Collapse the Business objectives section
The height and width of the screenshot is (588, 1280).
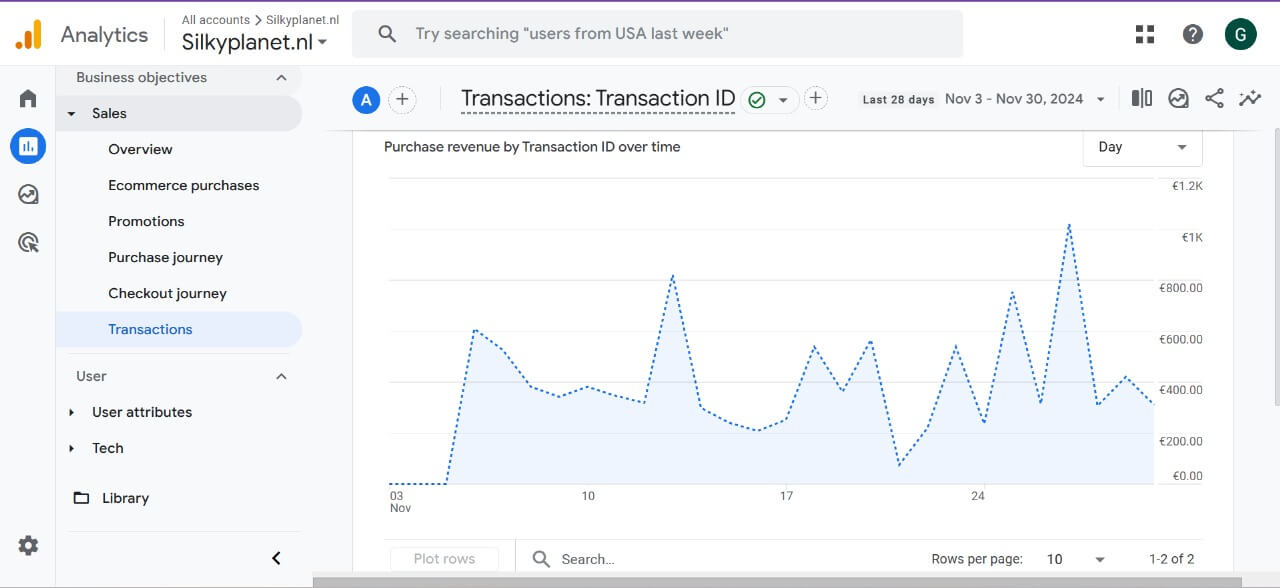pos(281,77)
